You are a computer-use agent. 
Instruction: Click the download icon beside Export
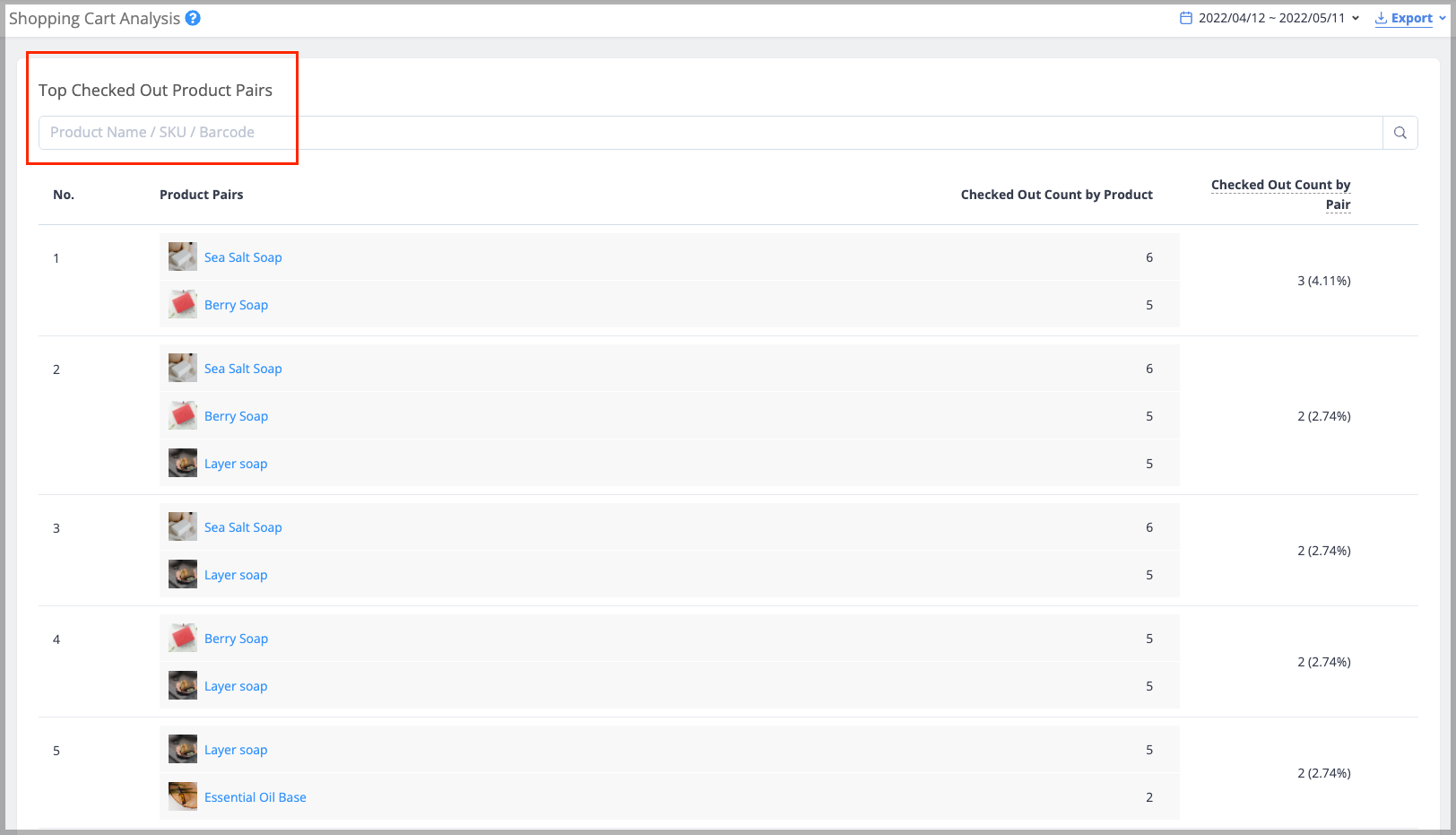click(1380, 17)
